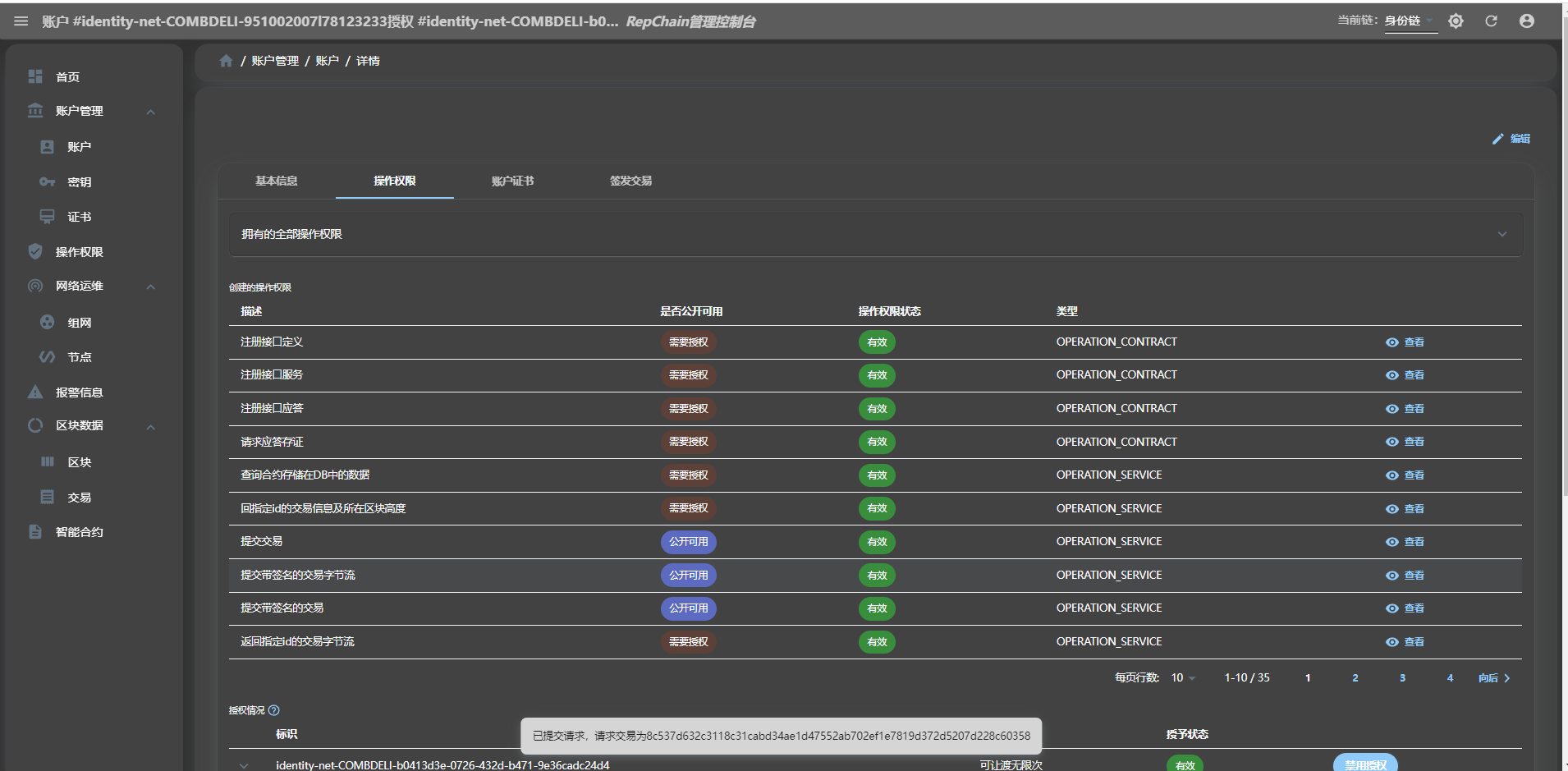The height and width of the screenshot is (771, 1568).
Task: Go to page 4 of permissions
Action: (1450, 677)
